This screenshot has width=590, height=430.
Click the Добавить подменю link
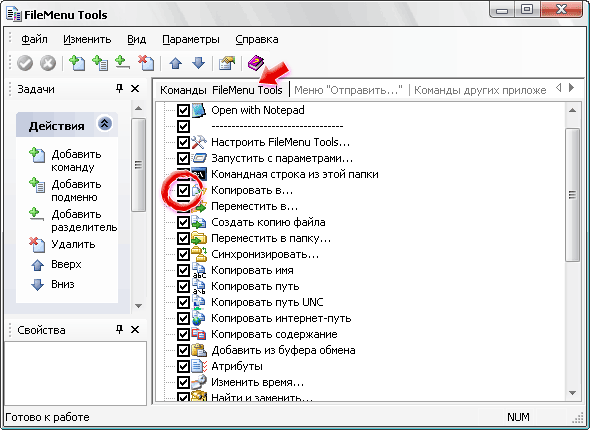[x=76, y=190]
